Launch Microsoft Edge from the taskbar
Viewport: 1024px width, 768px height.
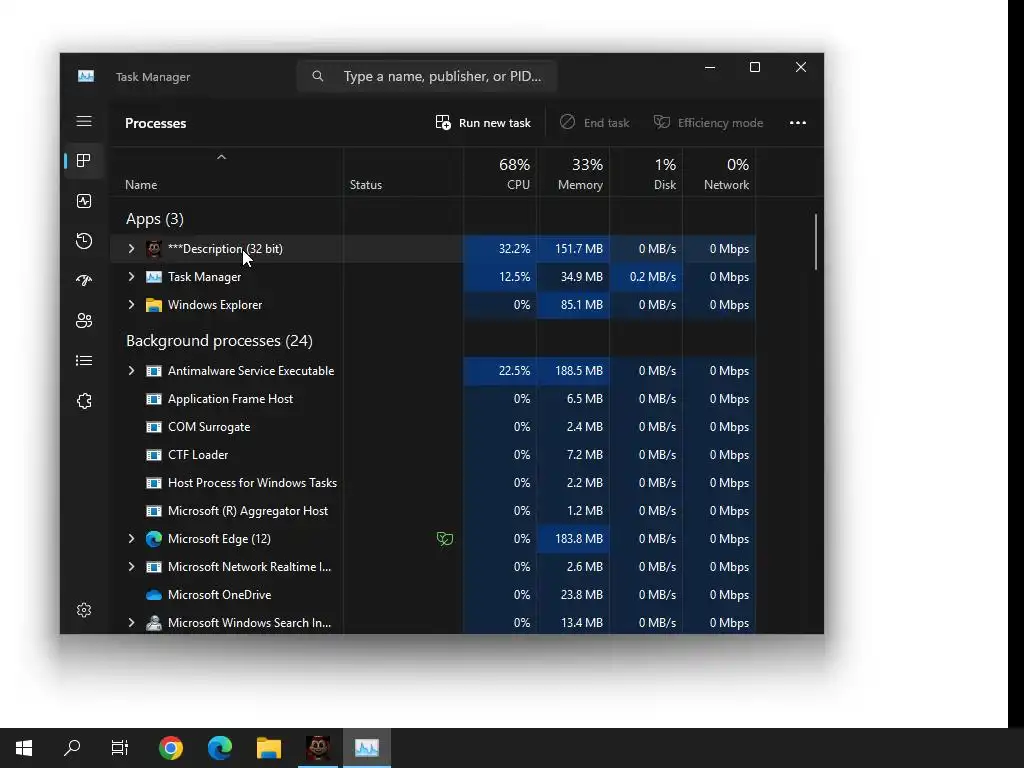(219, 748)
